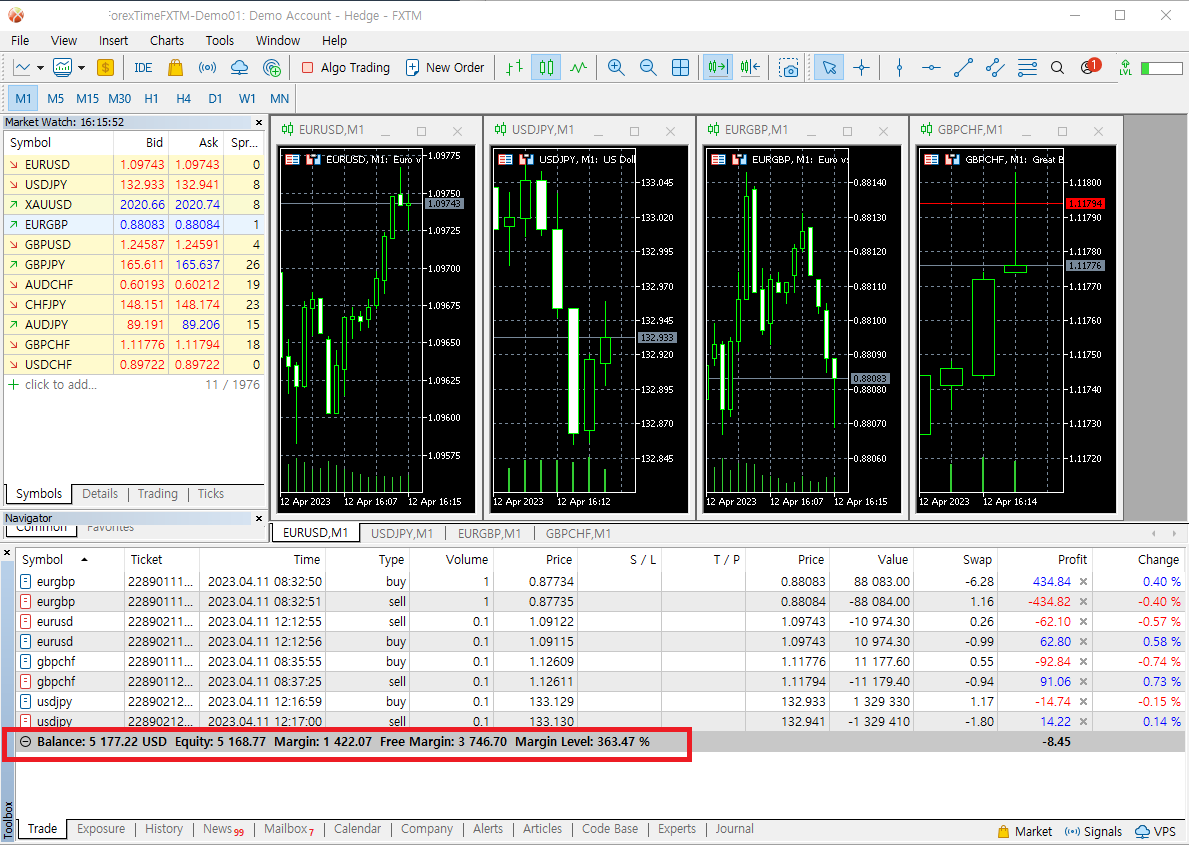Select the cursor arrow tool
Screen dimensions: 1189x845
point(829,68)
